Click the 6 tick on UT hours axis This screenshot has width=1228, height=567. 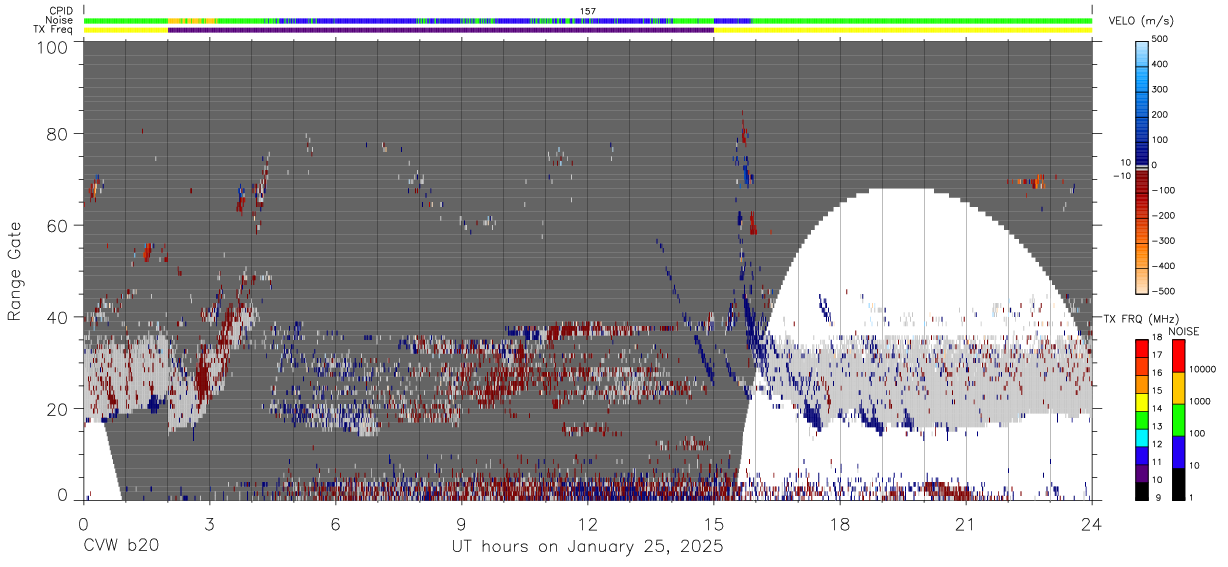pos(336,523)
